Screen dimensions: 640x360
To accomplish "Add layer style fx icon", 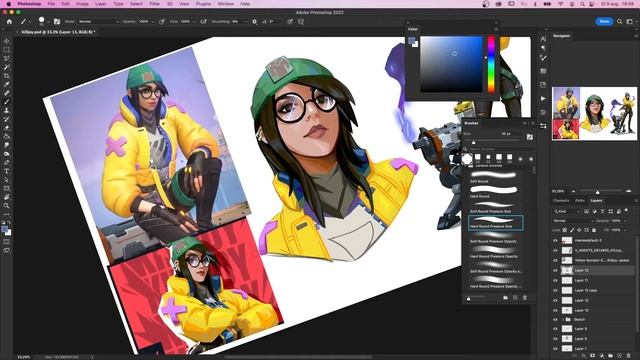I will coord(583,356).
